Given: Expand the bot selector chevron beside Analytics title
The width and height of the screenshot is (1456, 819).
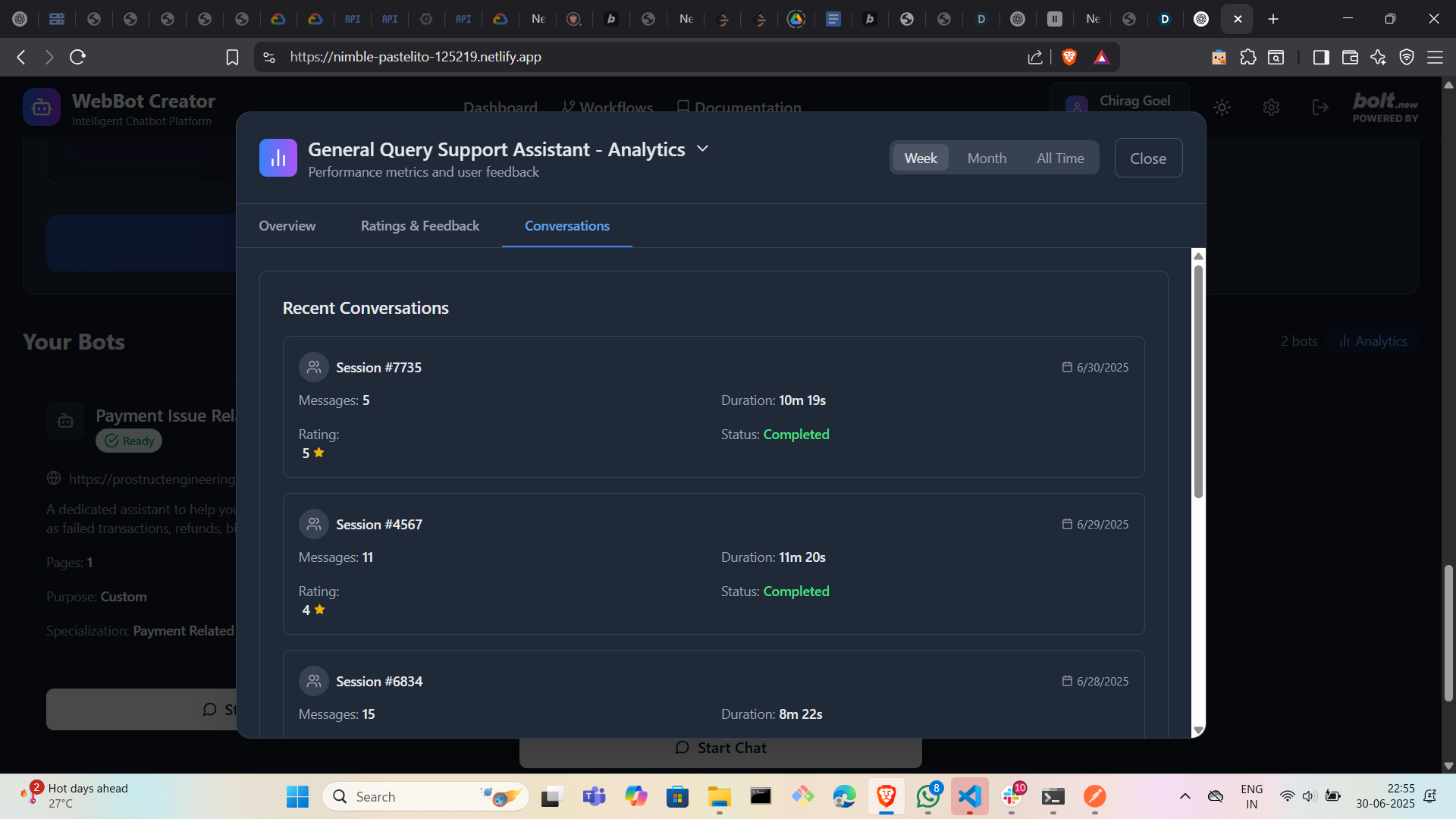Looking at the screenshot, I should (702, 149).
